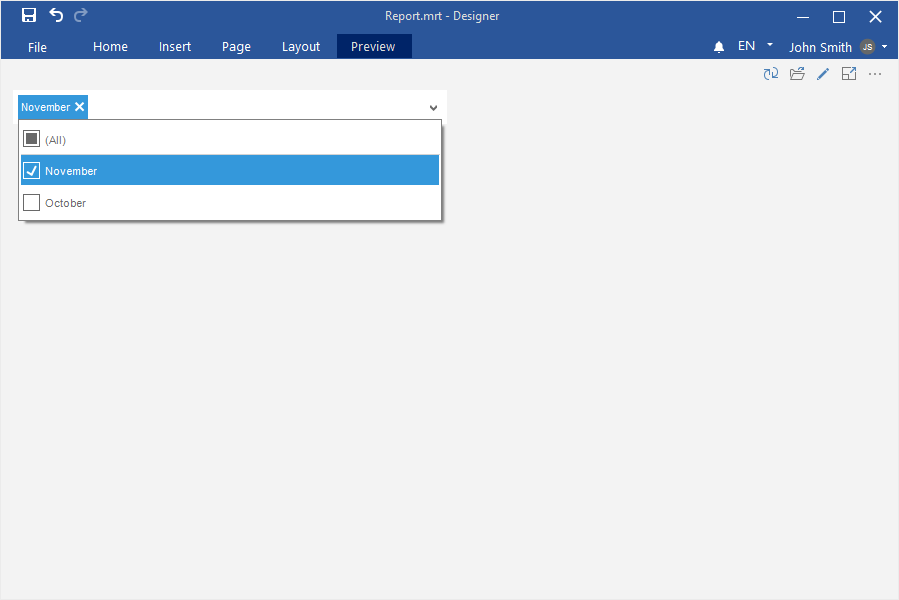Click the refresh arrows icon
This screenshot has height=600, width=899.
click(x=771, y=74)
